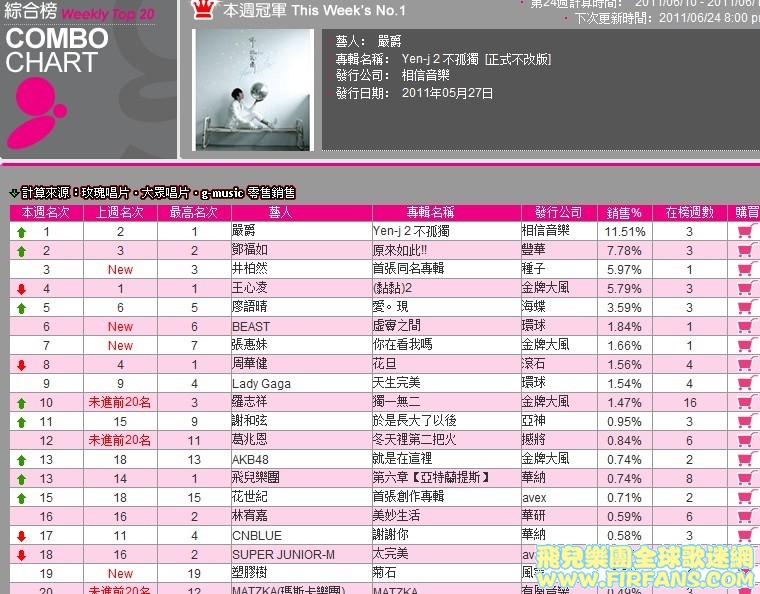Image resolution: width=760 pixels, height=594 pixels.
Task: Click the cart icon in 林宥嘉 row
Action: pyautogui.click(x=746, y=516)
